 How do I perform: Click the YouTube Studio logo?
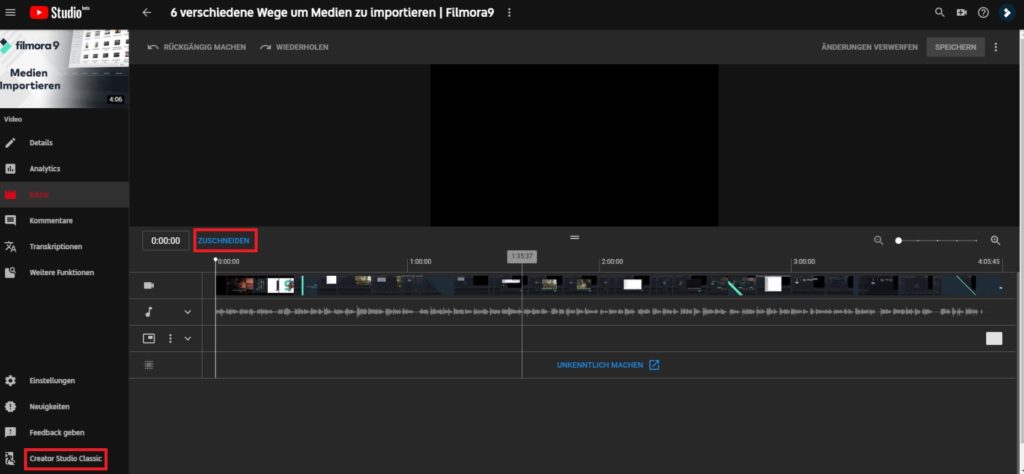click(59, 12)
